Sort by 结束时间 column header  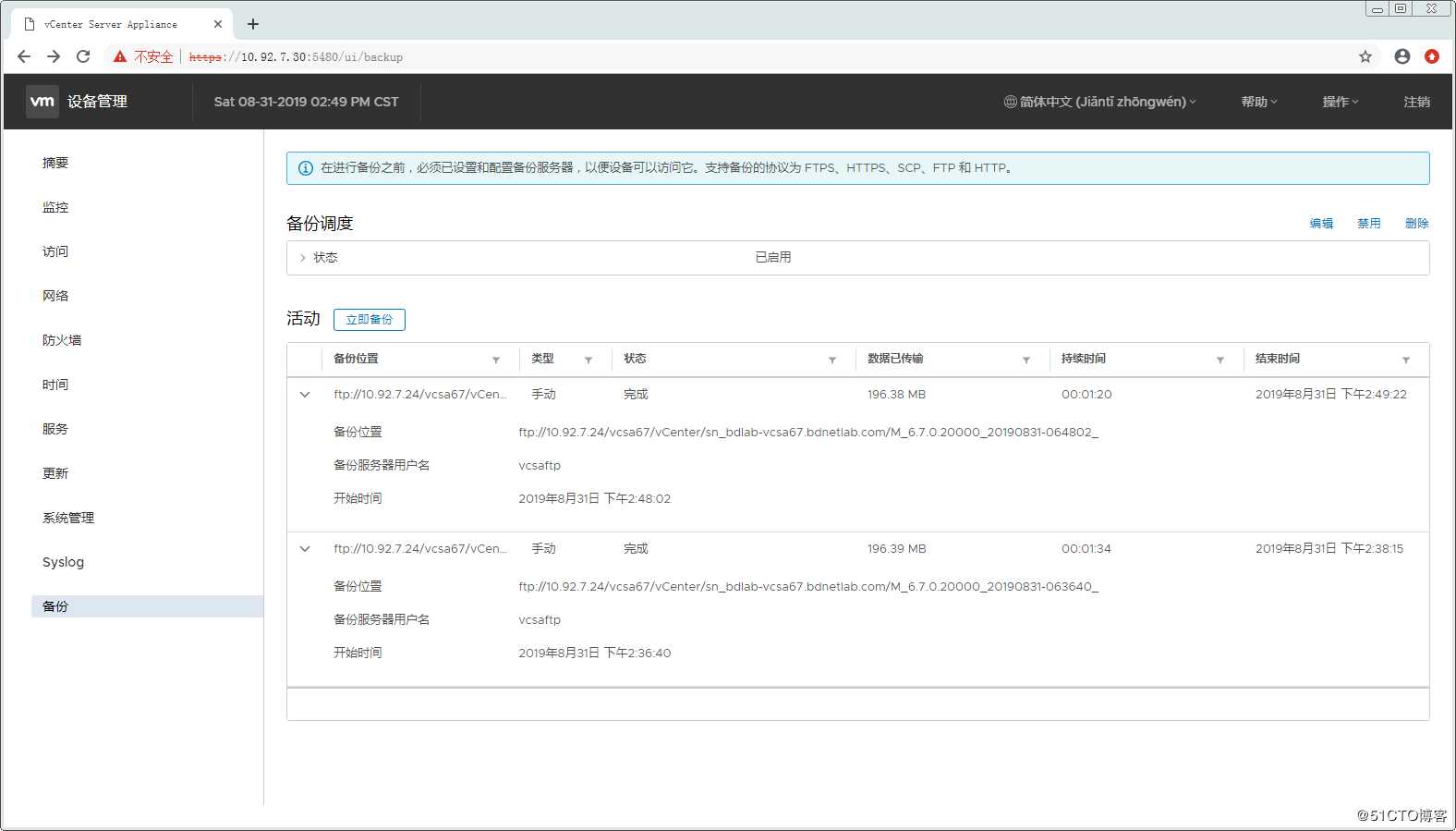click(x=1278, y=359)
